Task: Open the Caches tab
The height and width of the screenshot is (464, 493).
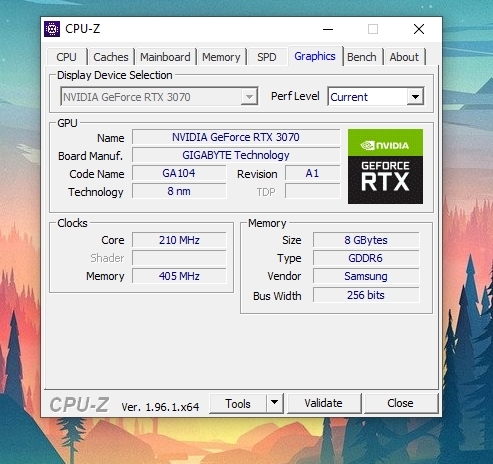Action: (x=111, y=57)
